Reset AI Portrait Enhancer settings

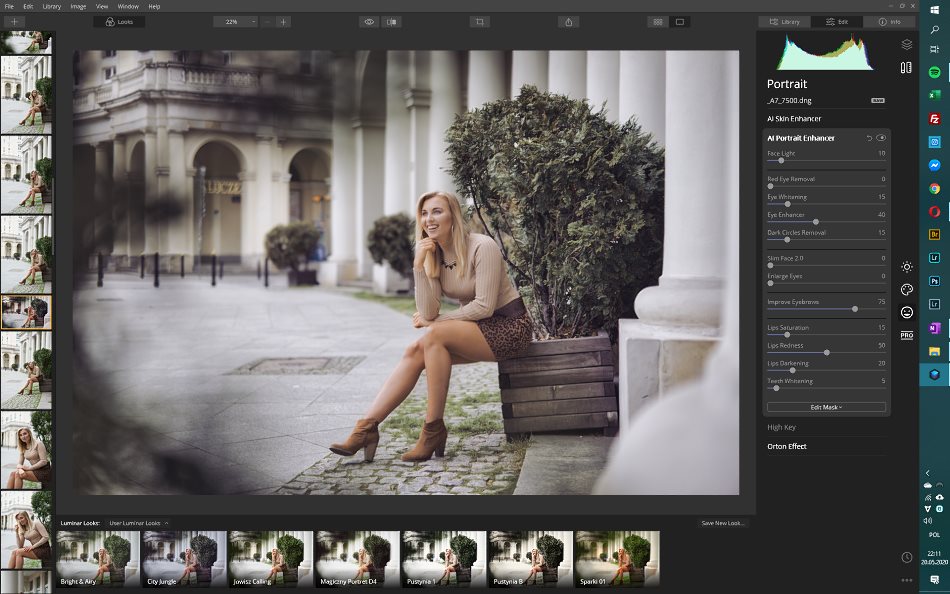click(869, 138)
